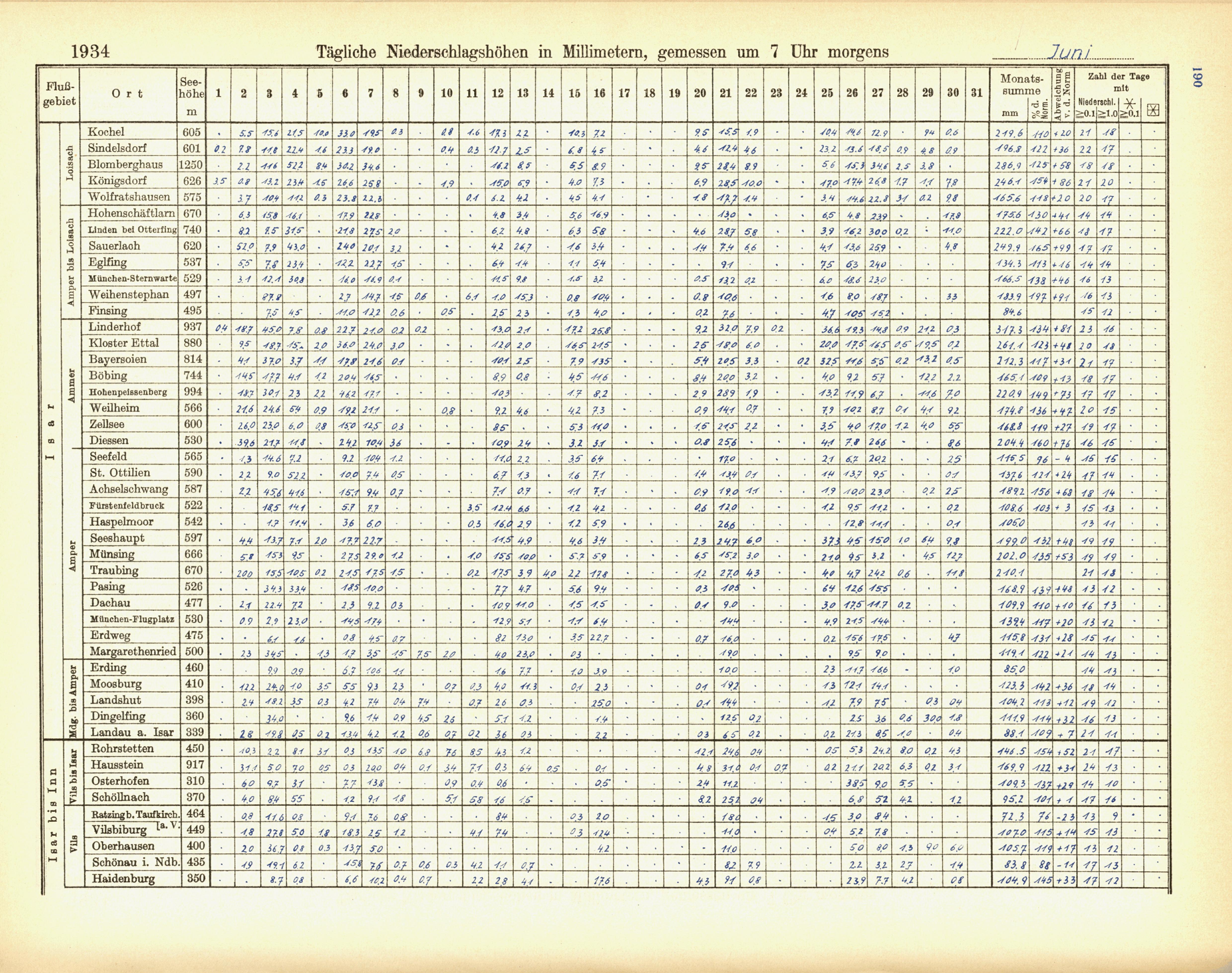This screenshot has height=973, width=1232.
Task: Select the station "München-Flugplatz"
Action: point(132,619)
